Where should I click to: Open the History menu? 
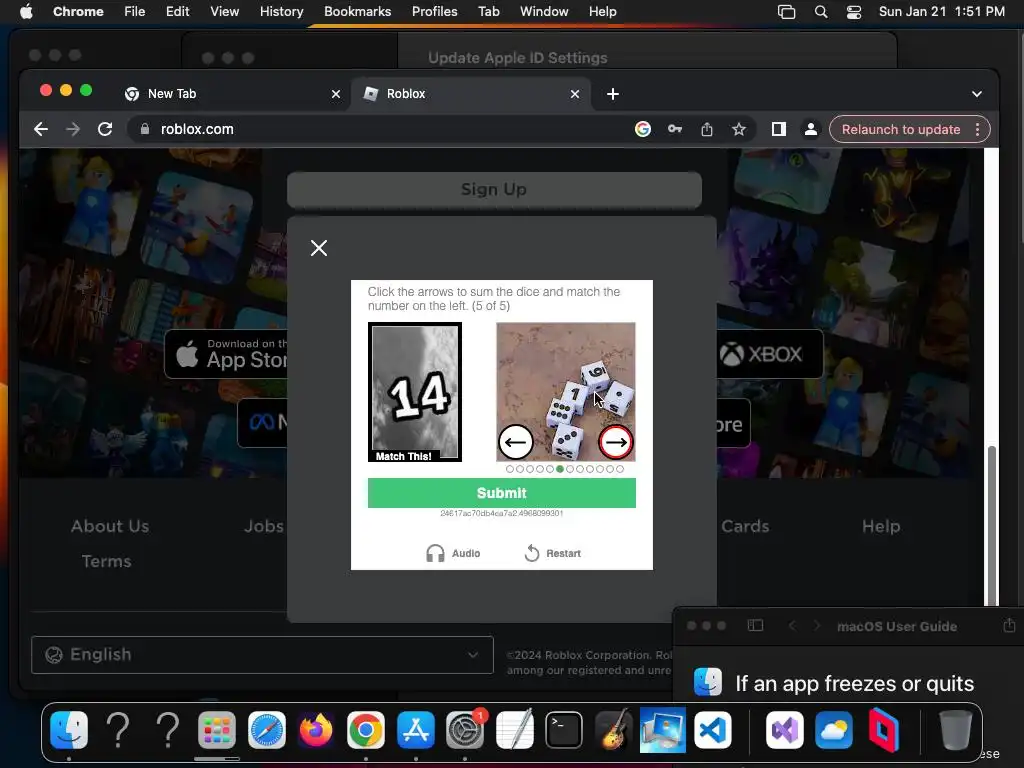[281, 12]
